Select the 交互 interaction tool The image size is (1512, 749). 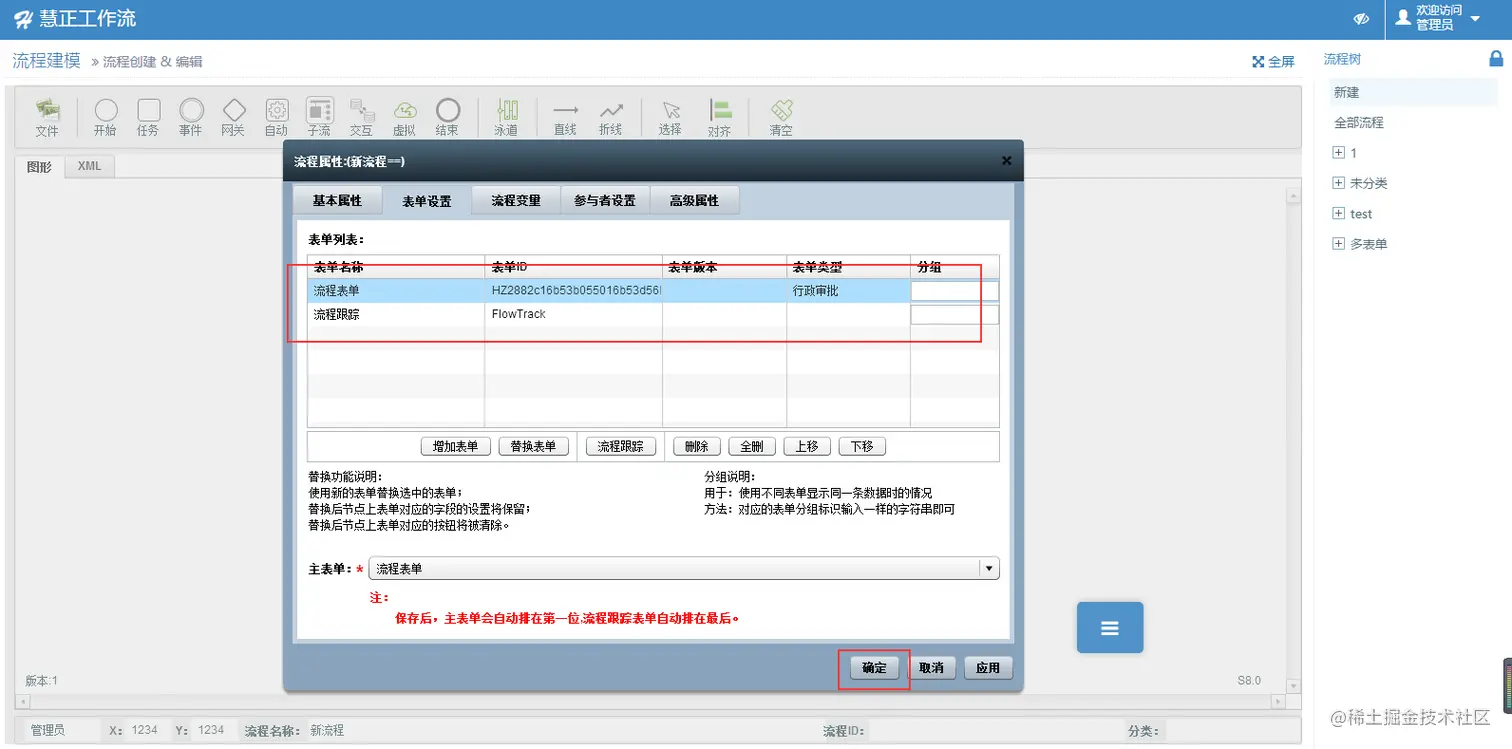pos(361,117)
